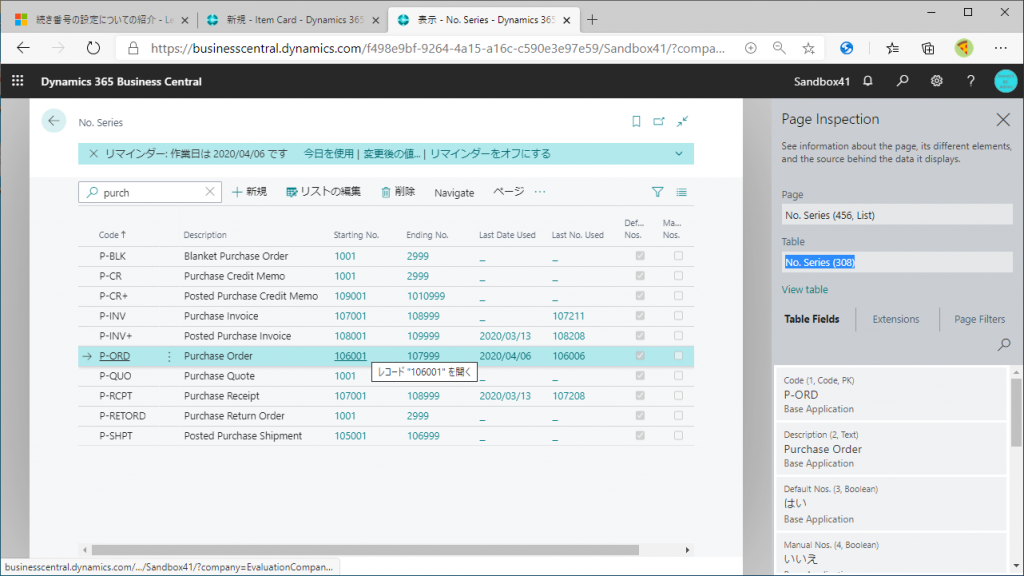
Task: Toggle Default Nos. checkbox for P-CR
Action: tap(640, 276)
